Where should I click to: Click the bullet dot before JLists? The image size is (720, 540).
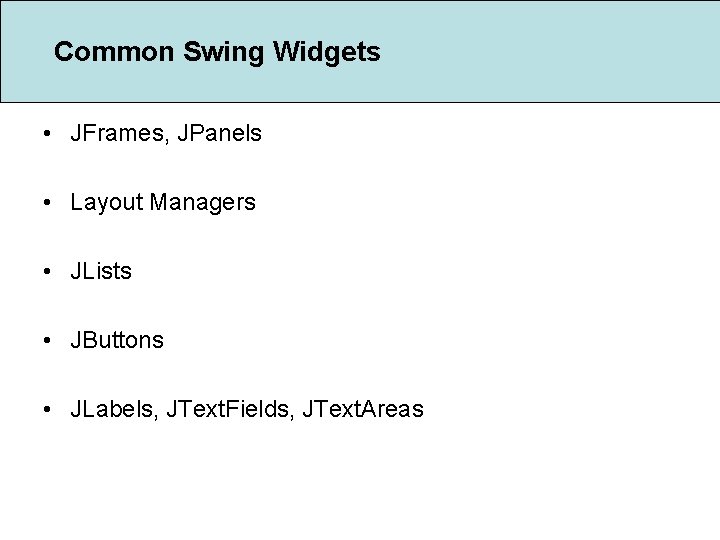[48, 271]
